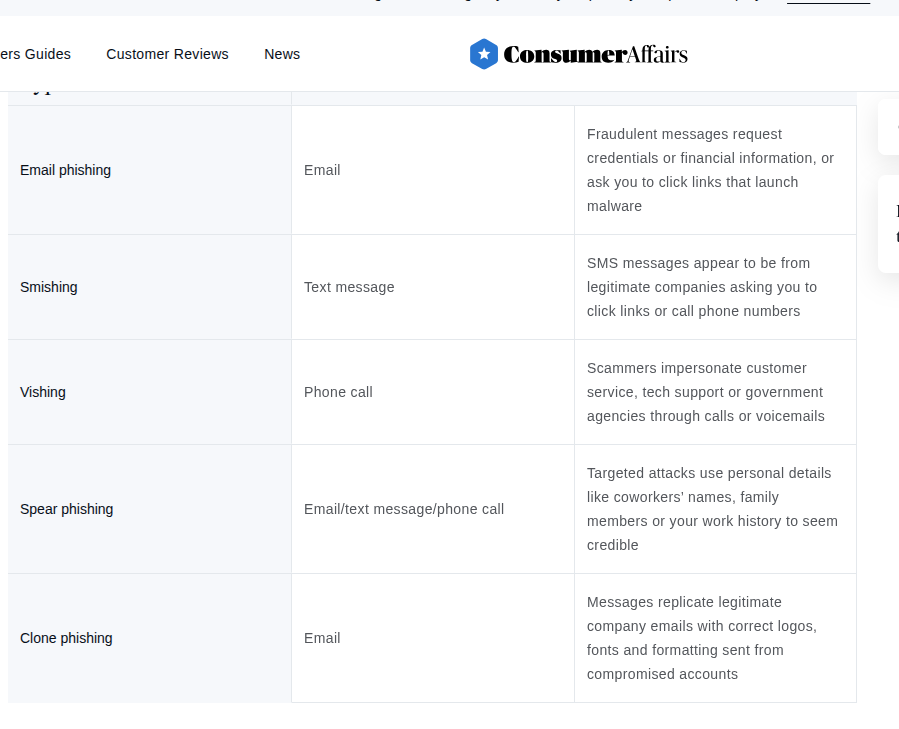Viewport: 899px width, 729px height.
Task: Click the "Targeted attacks use personal details" description
Action: click(712, 509)
